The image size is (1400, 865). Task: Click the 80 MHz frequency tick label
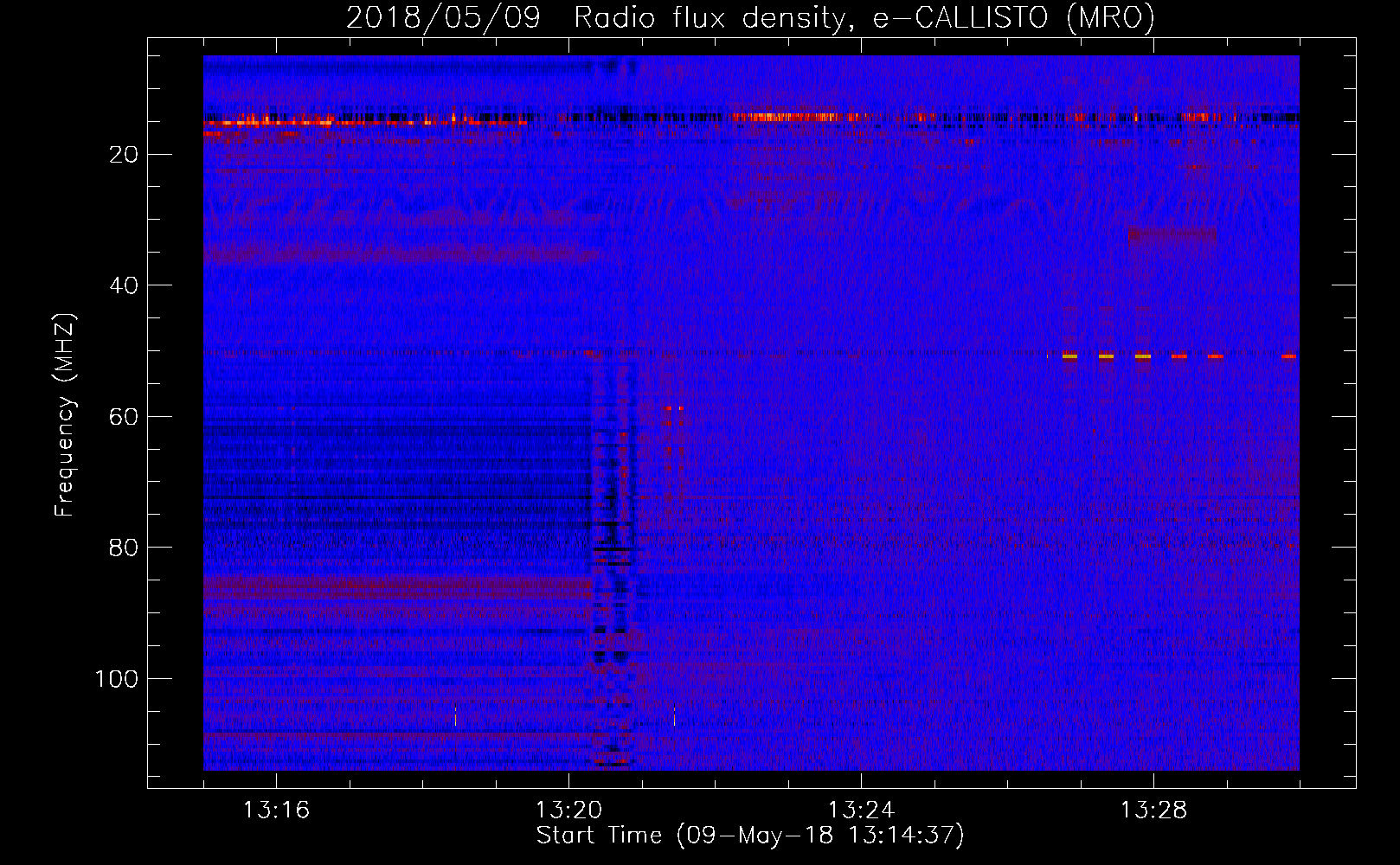pos(125,548)
